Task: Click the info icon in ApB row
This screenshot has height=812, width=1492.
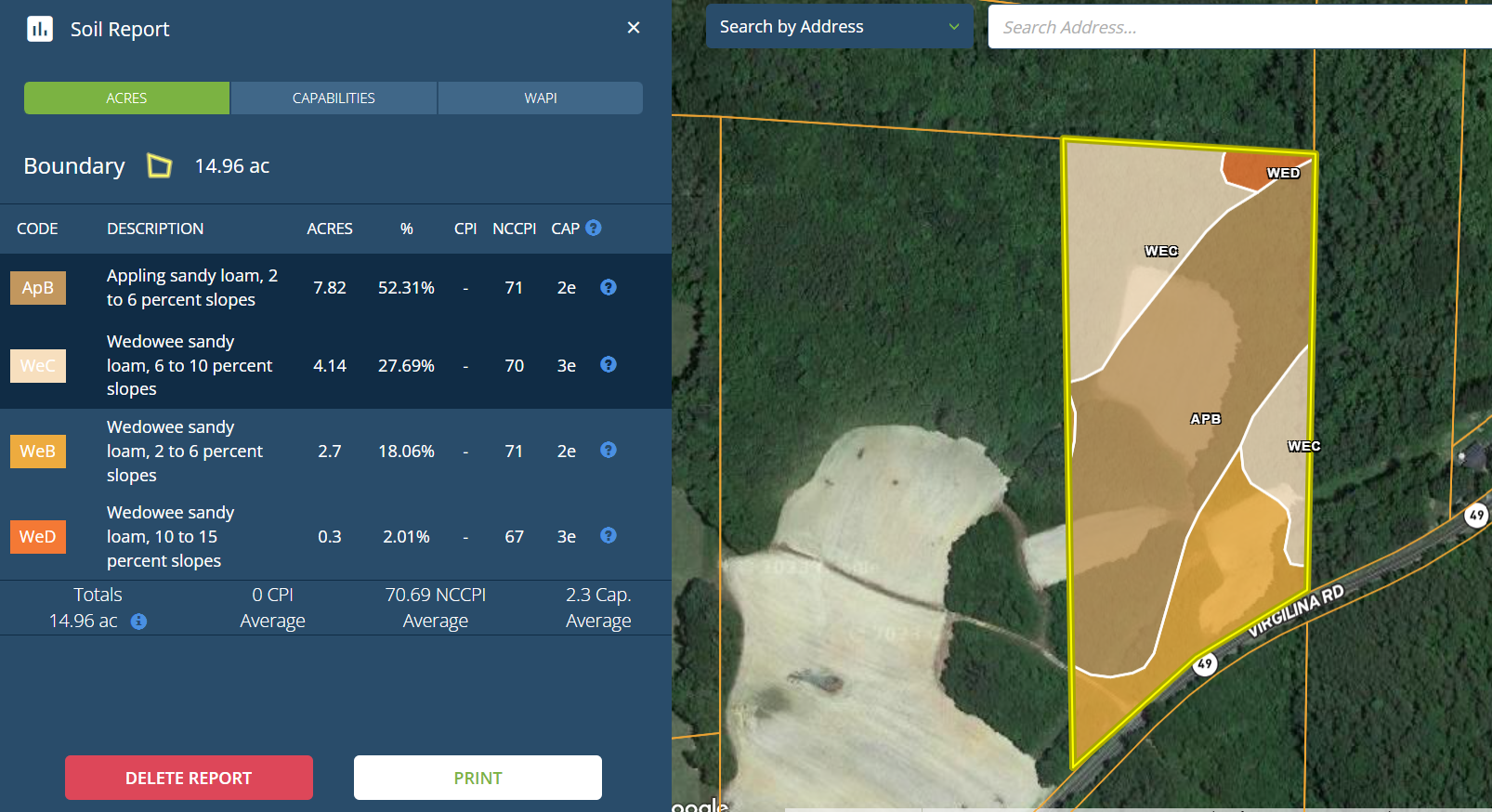Action: tap(609, 287)
